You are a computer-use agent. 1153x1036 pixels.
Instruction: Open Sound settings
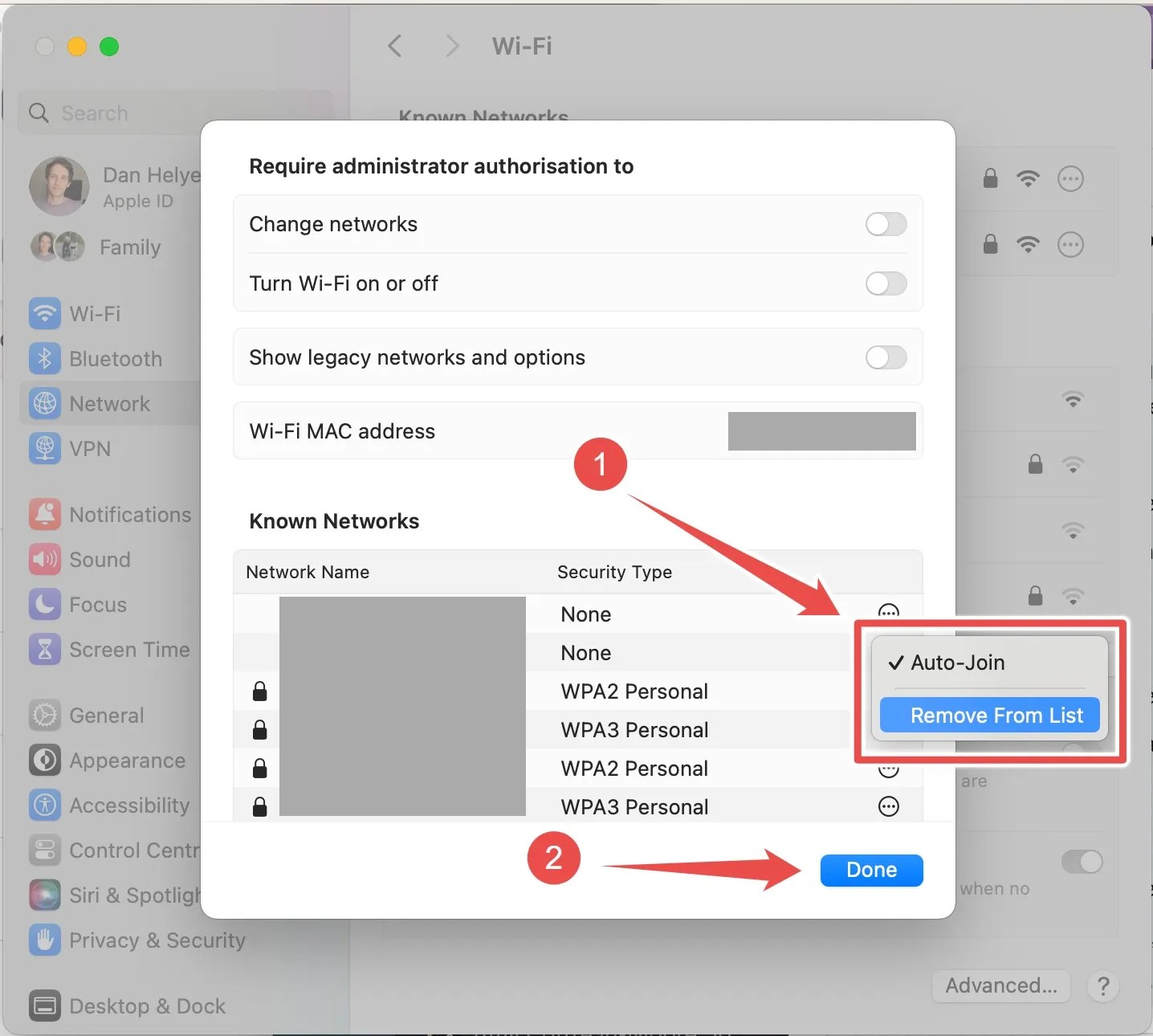click(79, 559)
